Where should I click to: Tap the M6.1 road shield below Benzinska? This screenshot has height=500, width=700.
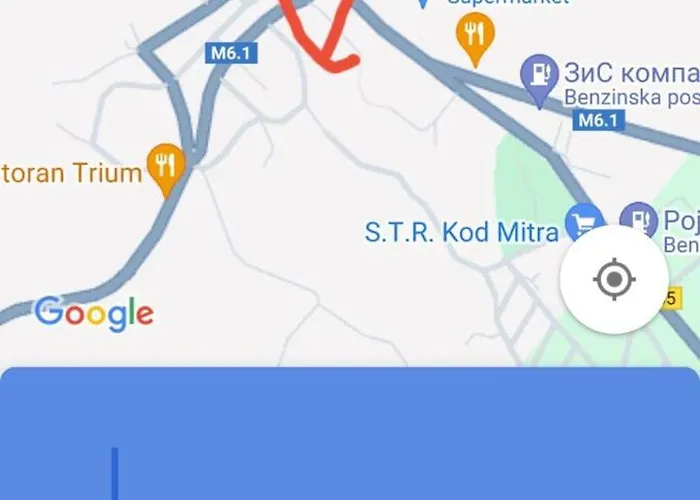[598, 120]
